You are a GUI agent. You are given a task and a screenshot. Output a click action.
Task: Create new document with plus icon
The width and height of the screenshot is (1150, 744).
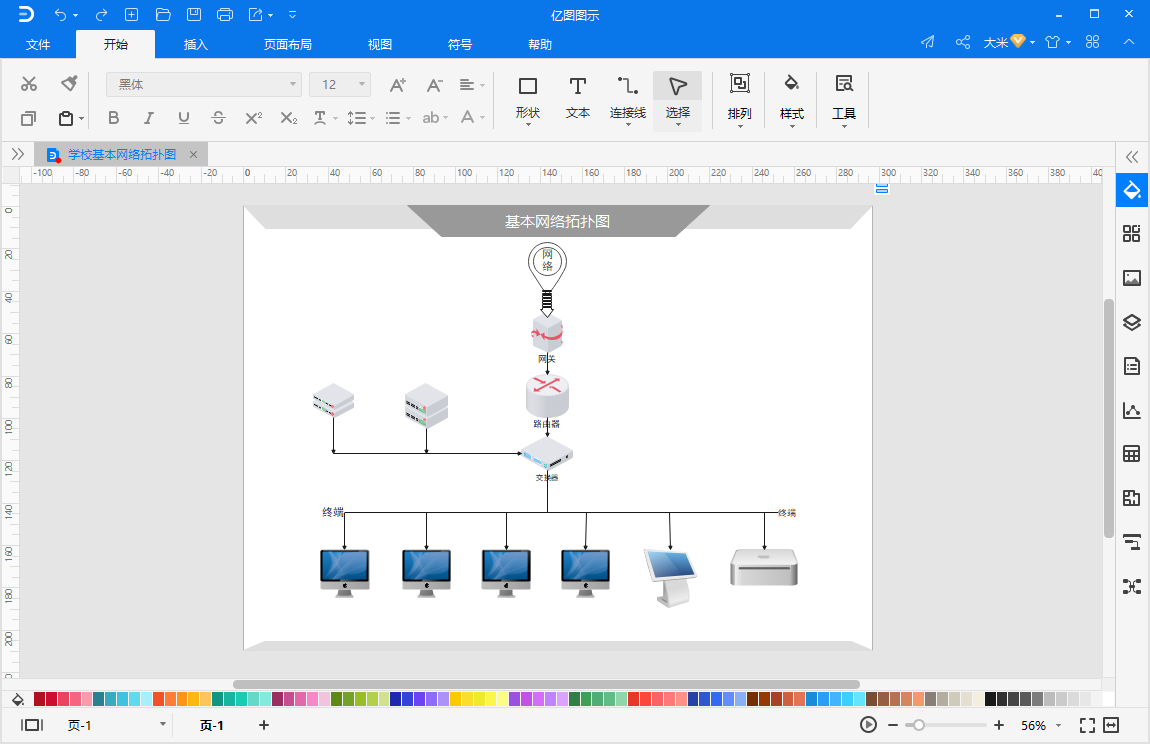tap(131, 15)
